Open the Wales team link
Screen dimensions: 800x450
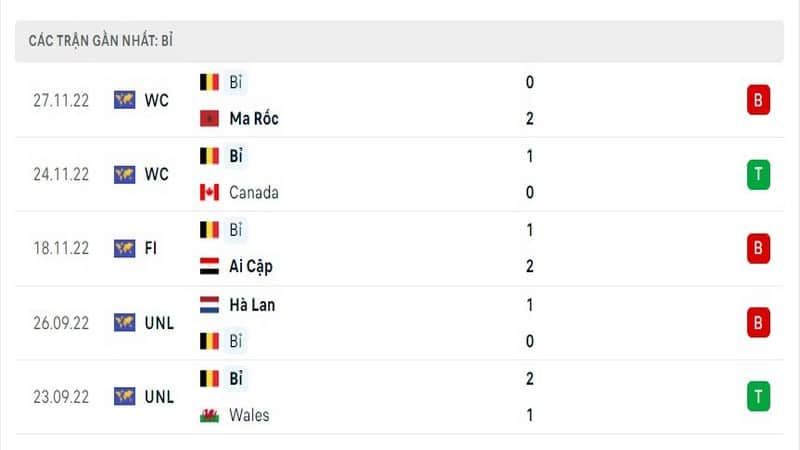[x=249, y=415]
